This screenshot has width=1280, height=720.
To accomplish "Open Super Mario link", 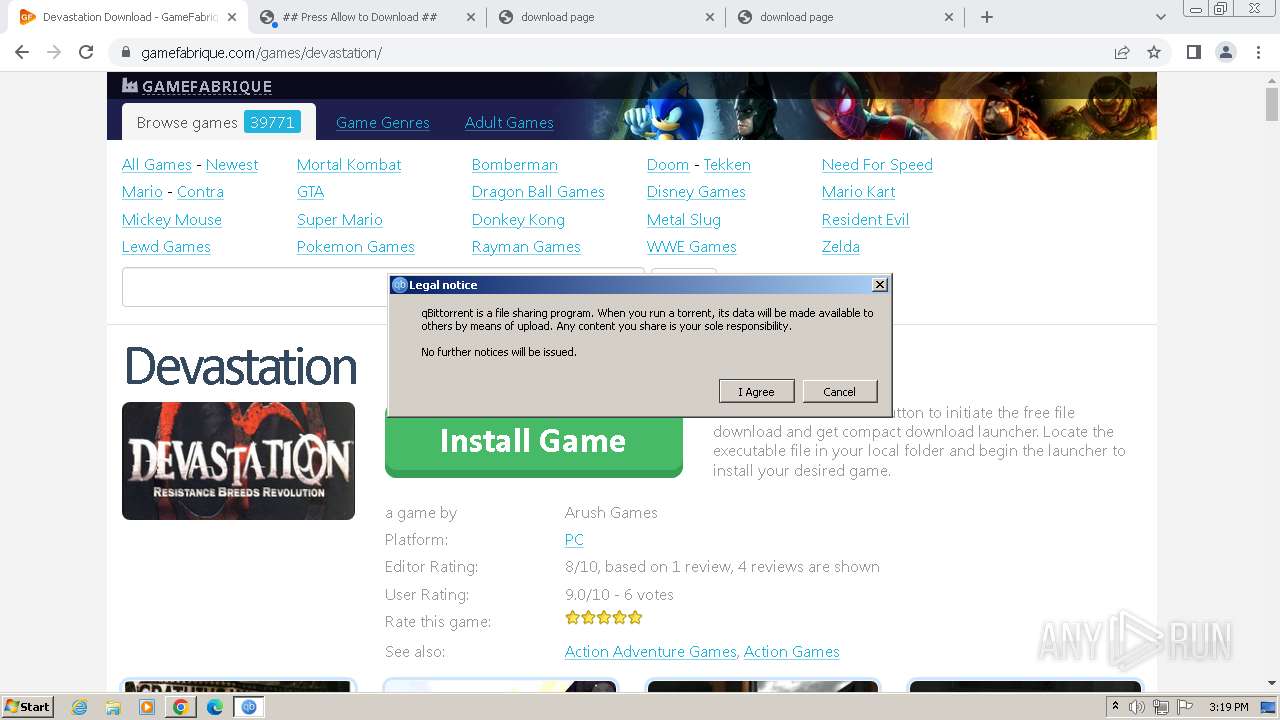I will [x=340, y=220].
